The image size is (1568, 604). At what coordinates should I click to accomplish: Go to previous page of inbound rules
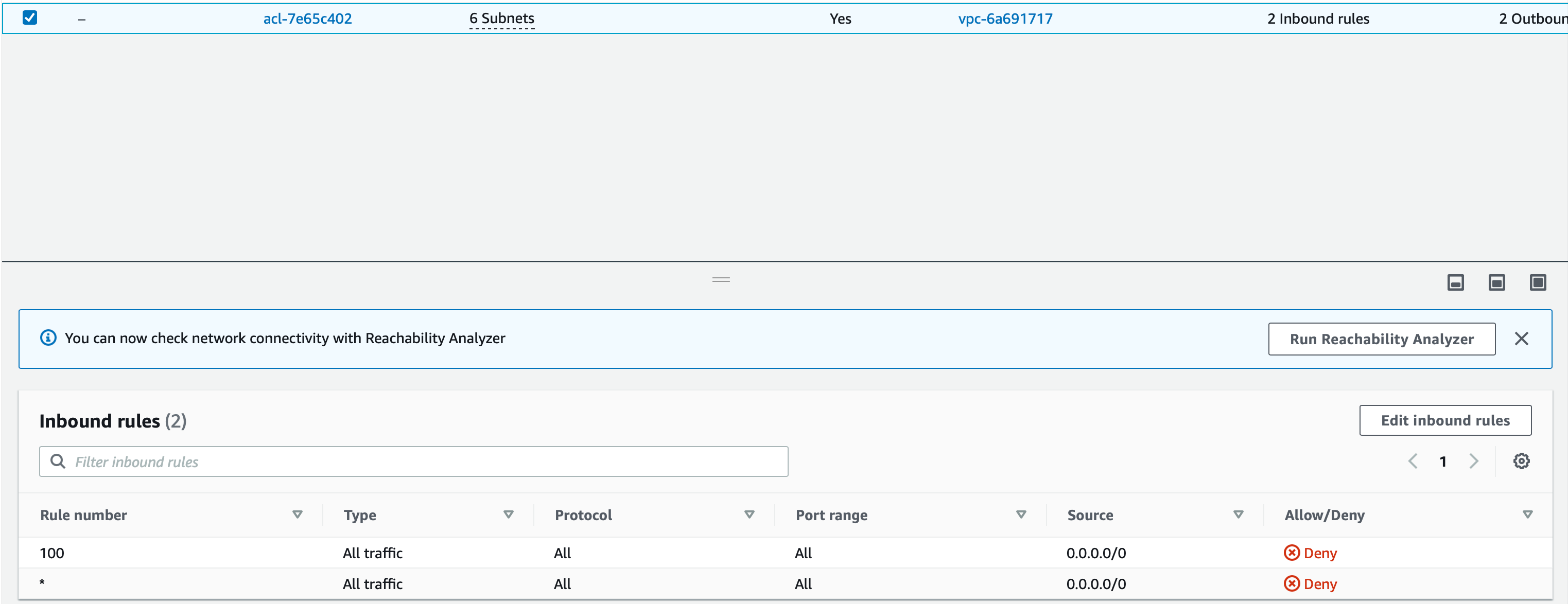1413,461
